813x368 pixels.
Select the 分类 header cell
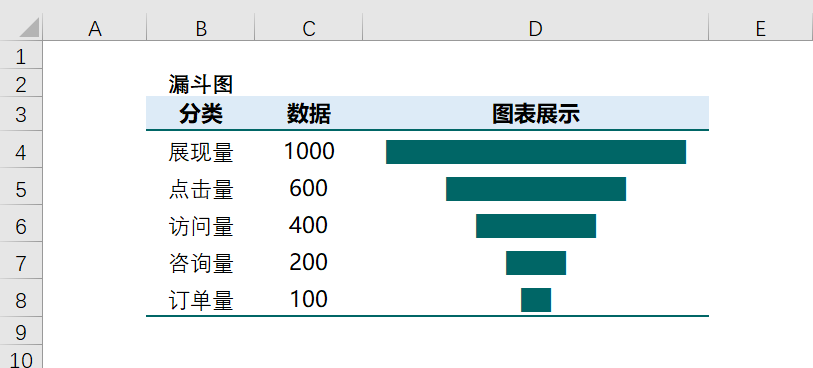click(201, 114)
